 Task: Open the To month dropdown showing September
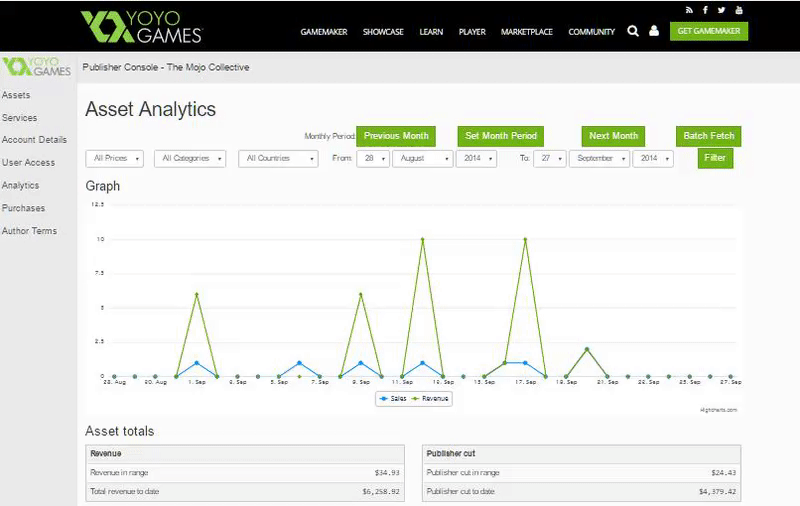[x=599, y=159]
